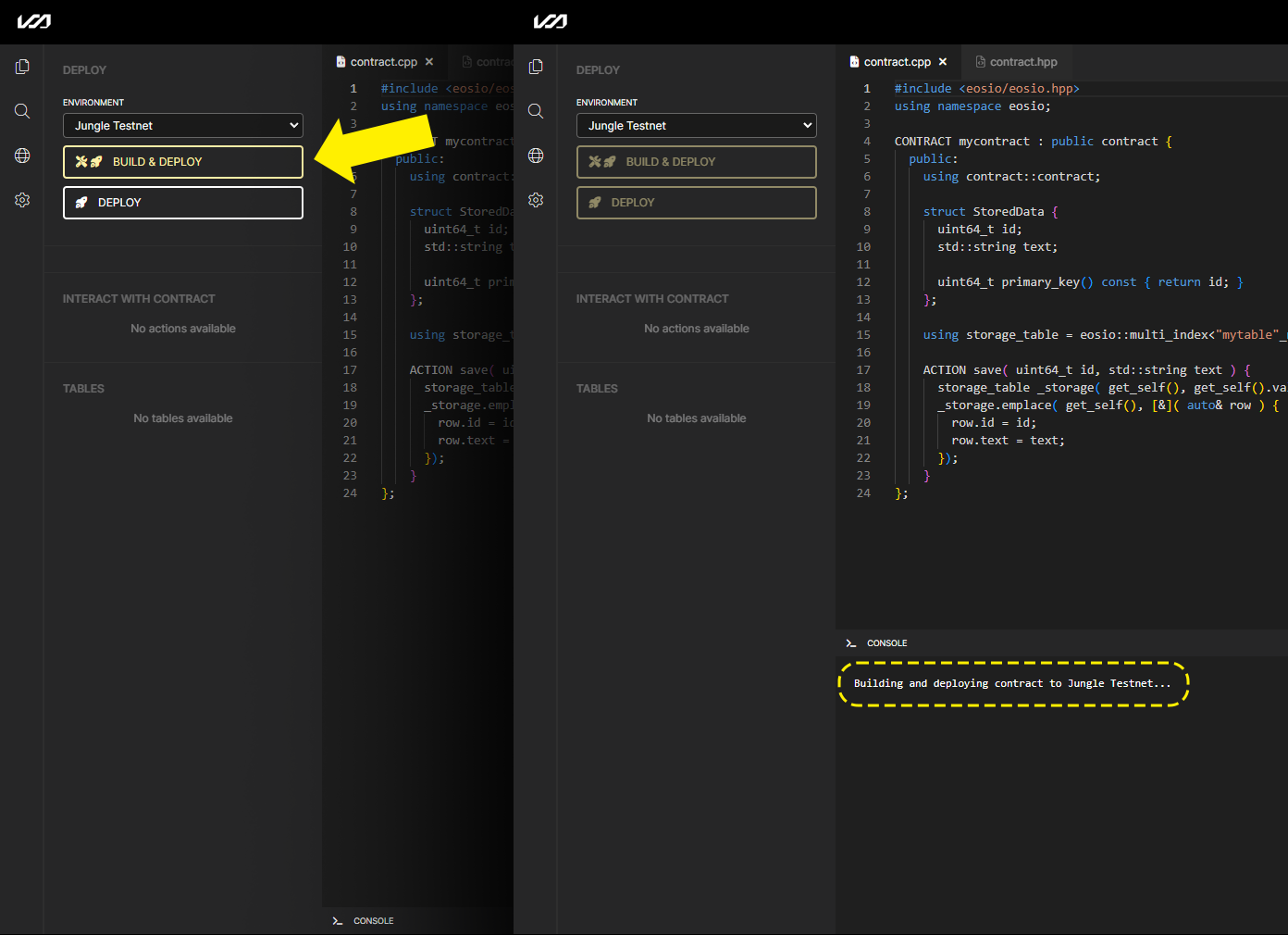Click the dimmed DEPLOY button in right panel
This screenshot has height=935, width=1288.
pyautogui.click(x=697, y=203)
